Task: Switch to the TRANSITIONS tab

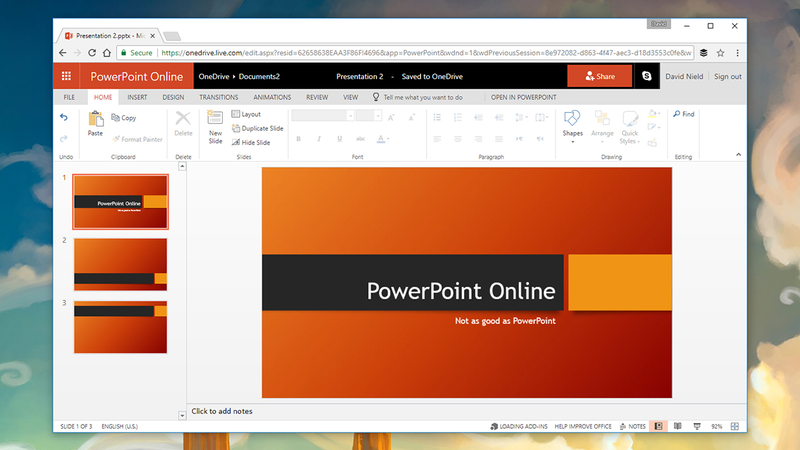Action: (218, 97)
